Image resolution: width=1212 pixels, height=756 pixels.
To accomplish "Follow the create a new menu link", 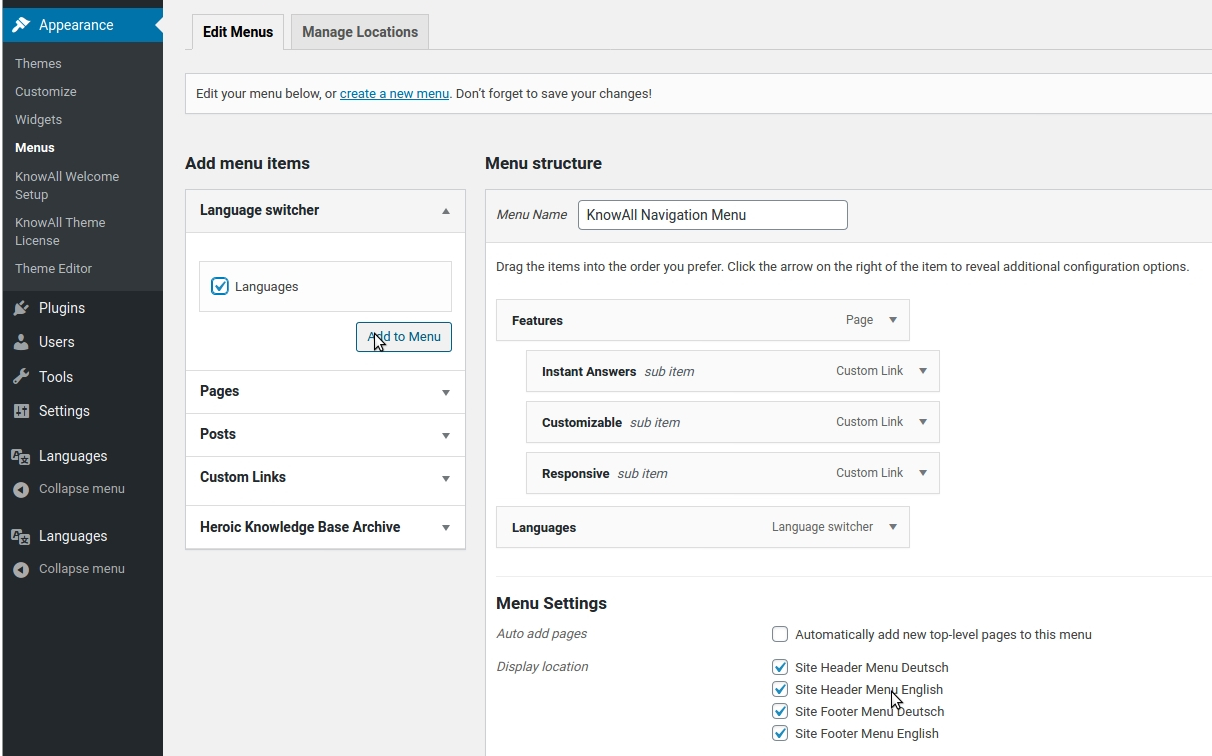I will (x=394, y=94).
